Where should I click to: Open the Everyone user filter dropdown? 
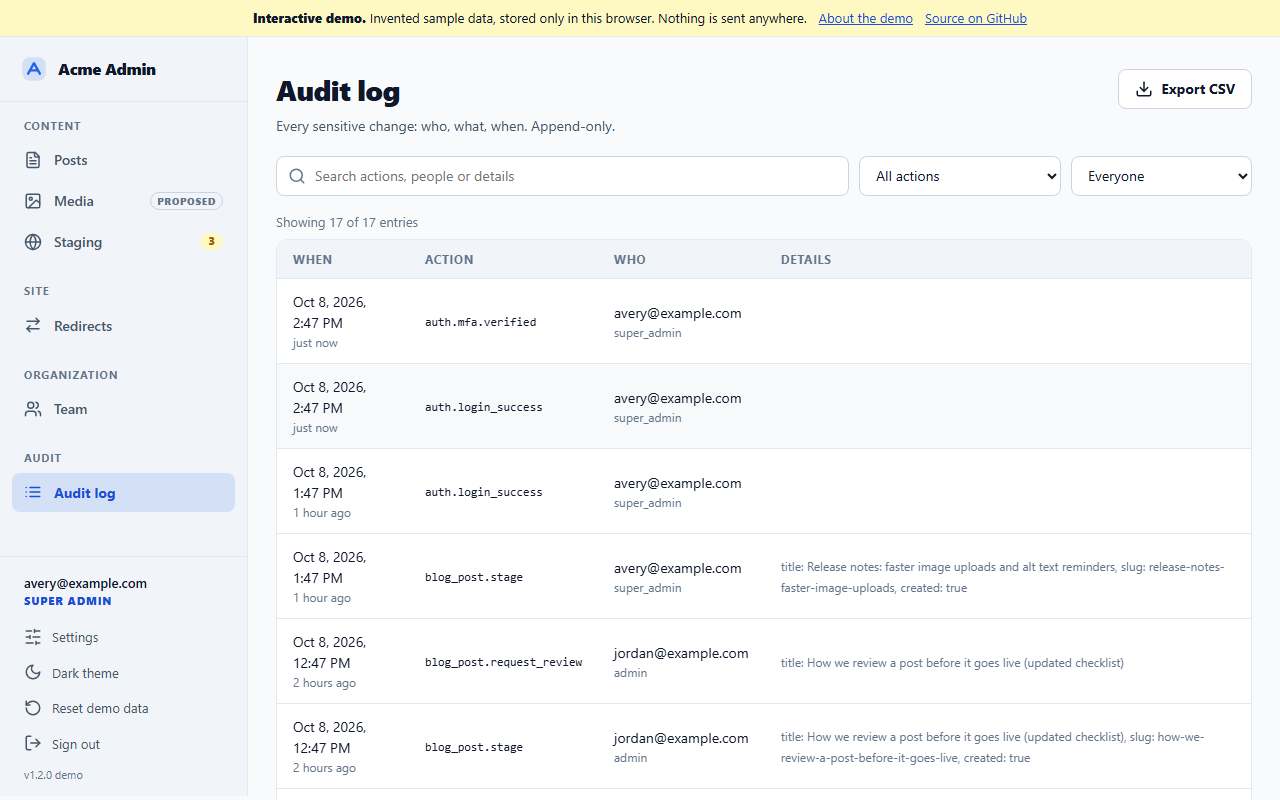pos(1161,176)
